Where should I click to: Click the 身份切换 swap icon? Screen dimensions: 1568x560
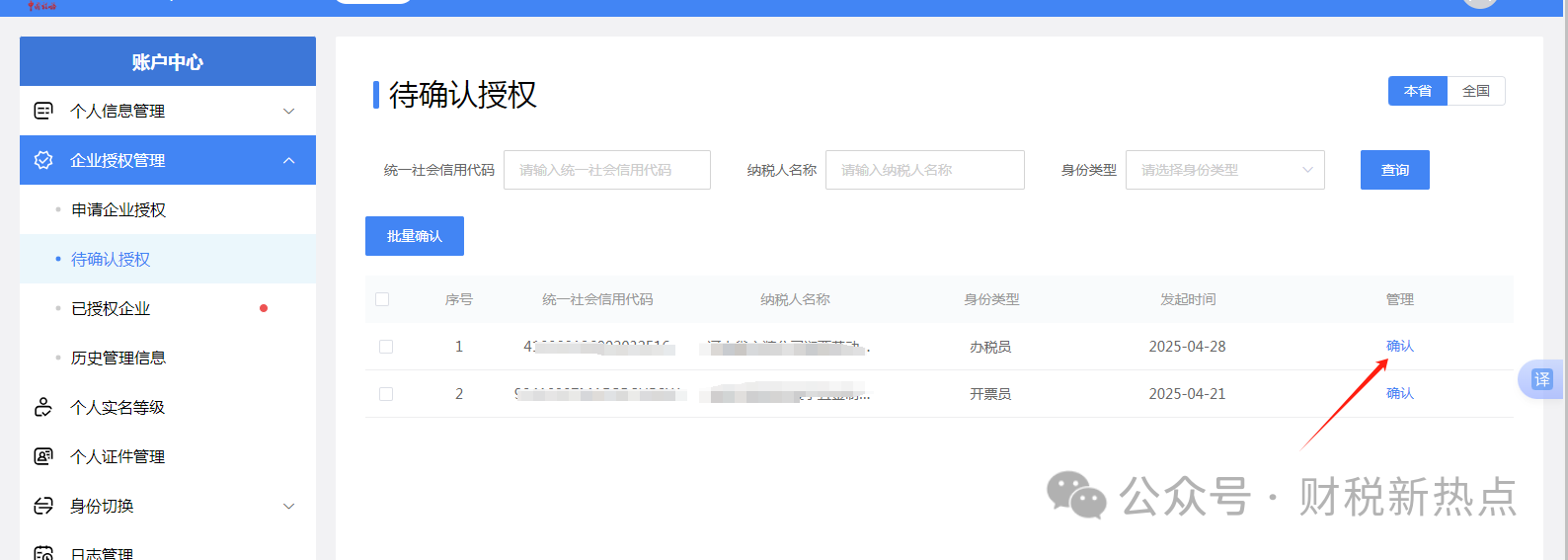(x=43, y=506)
